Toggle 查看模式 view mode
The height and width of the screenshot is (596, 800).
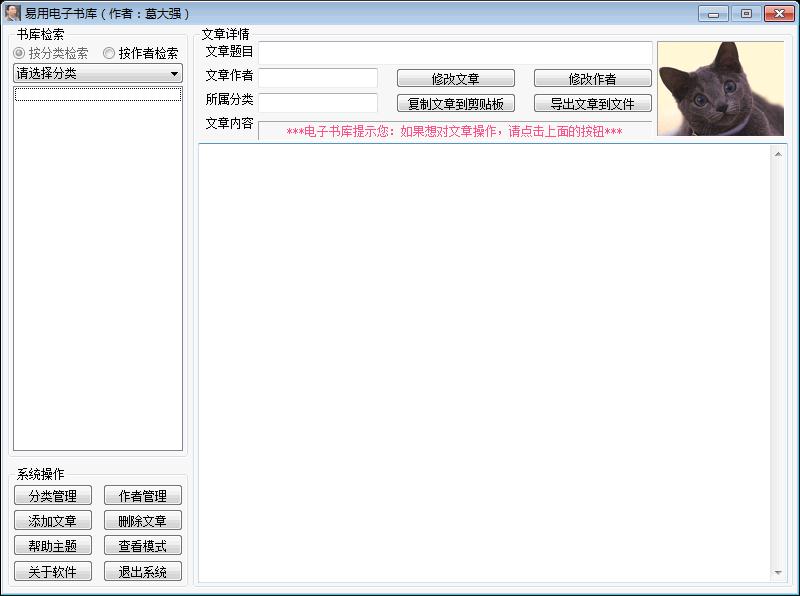(143, 545)
